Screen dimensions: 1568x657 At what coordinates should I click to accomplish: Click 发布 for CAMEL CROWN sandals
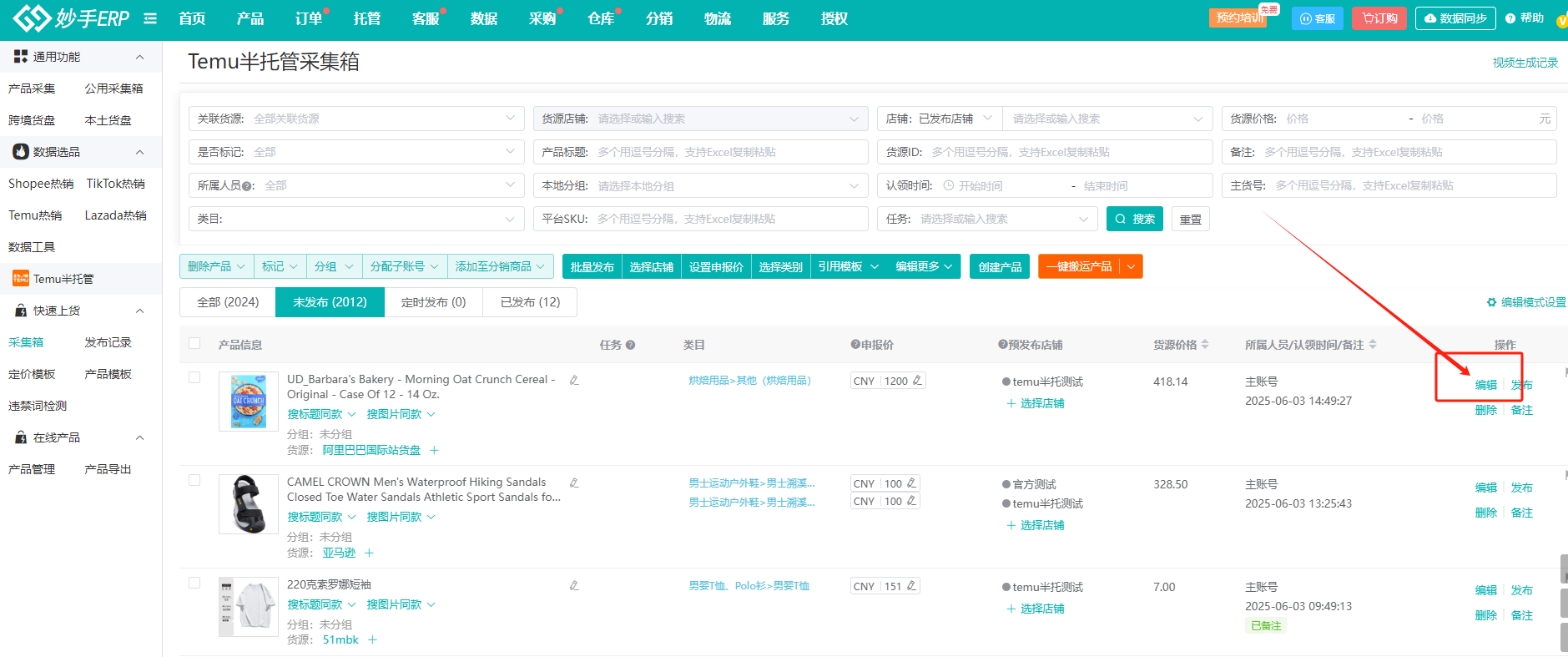tap(1522, 488)
